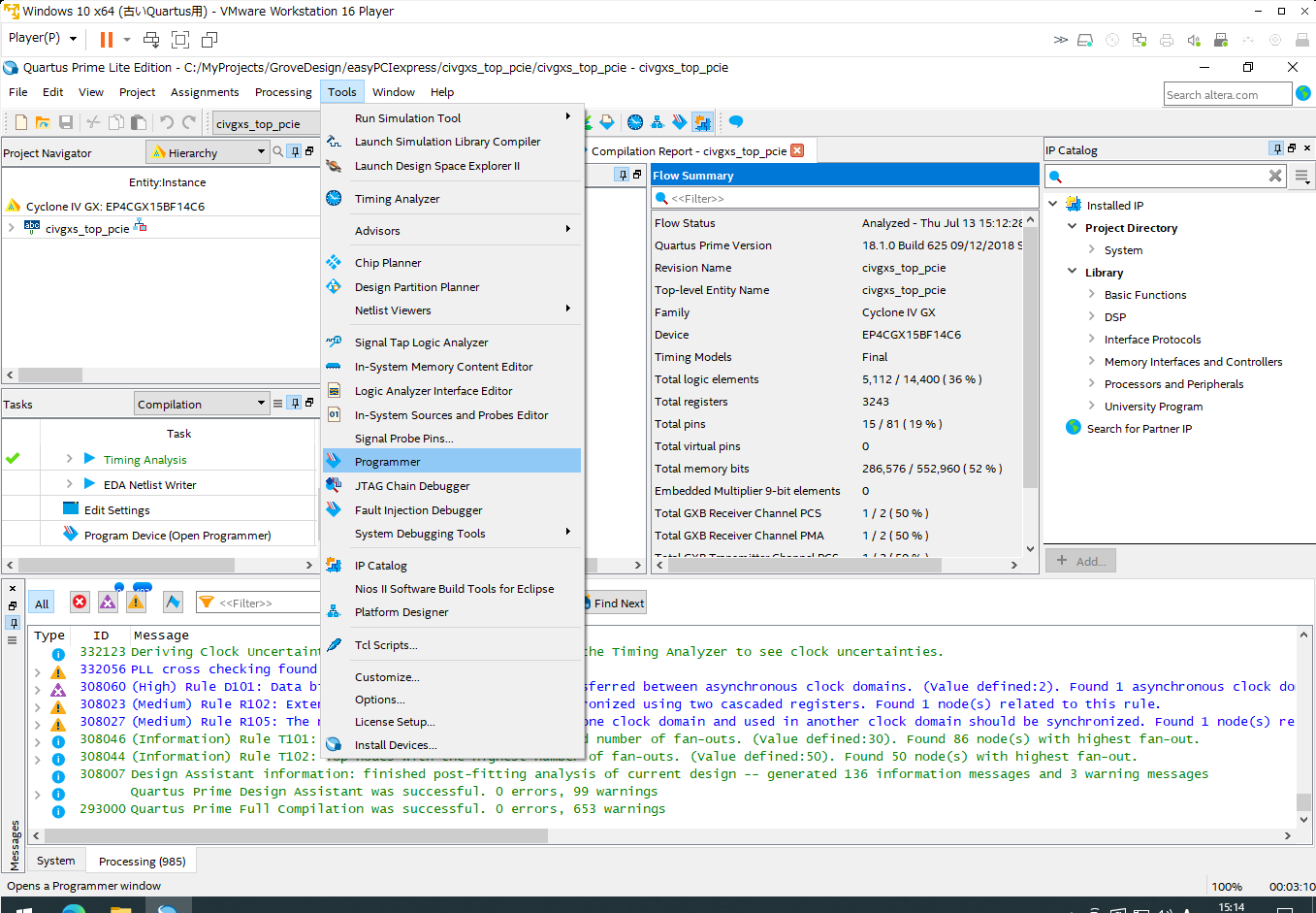Image resolution: width=1316 pixels, height=913 pixels.
Task: Click the Save floppy disk icon
Action: 66,122
